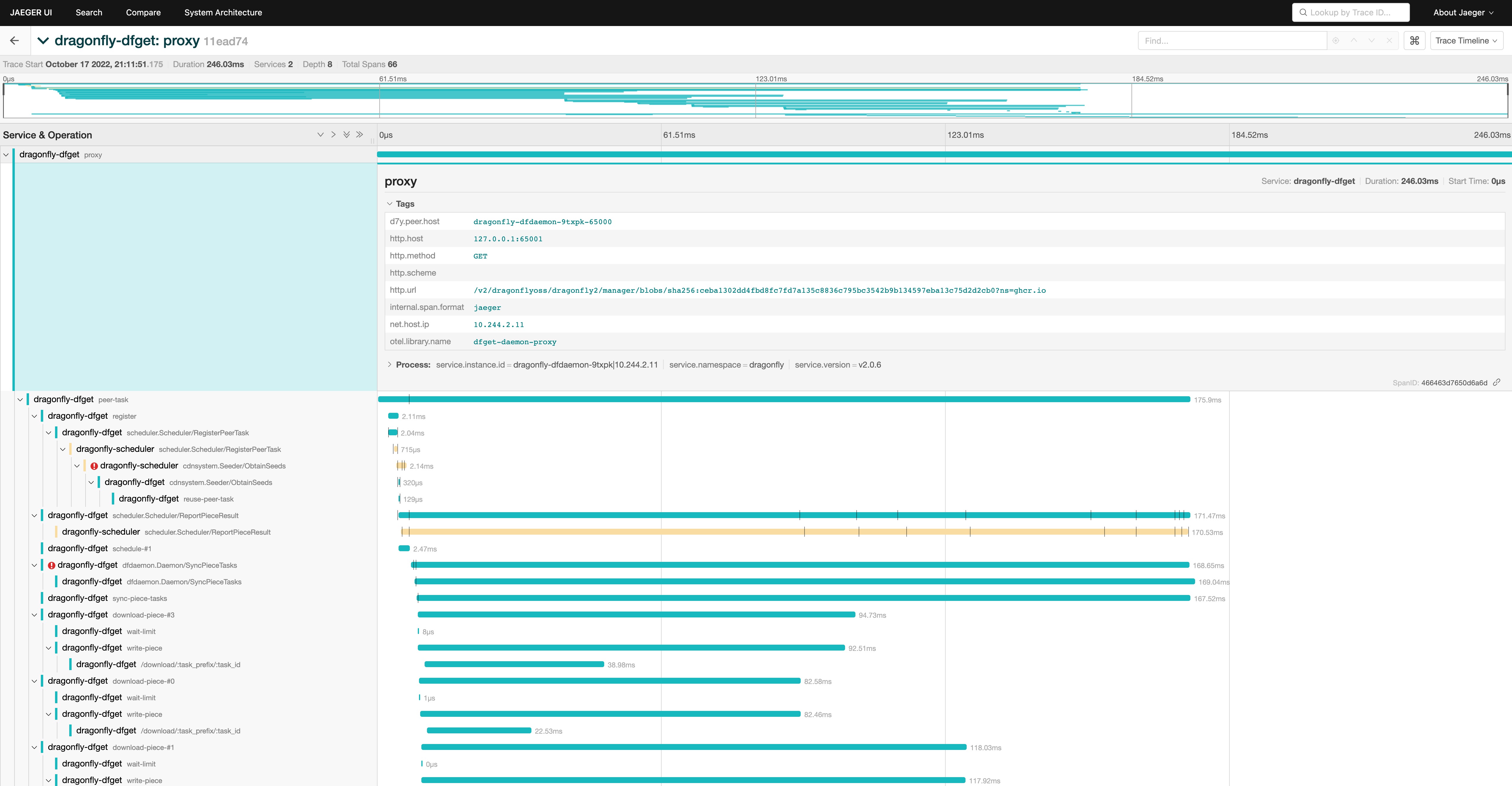Select the reuse-peer-task span row

[176, 499]
